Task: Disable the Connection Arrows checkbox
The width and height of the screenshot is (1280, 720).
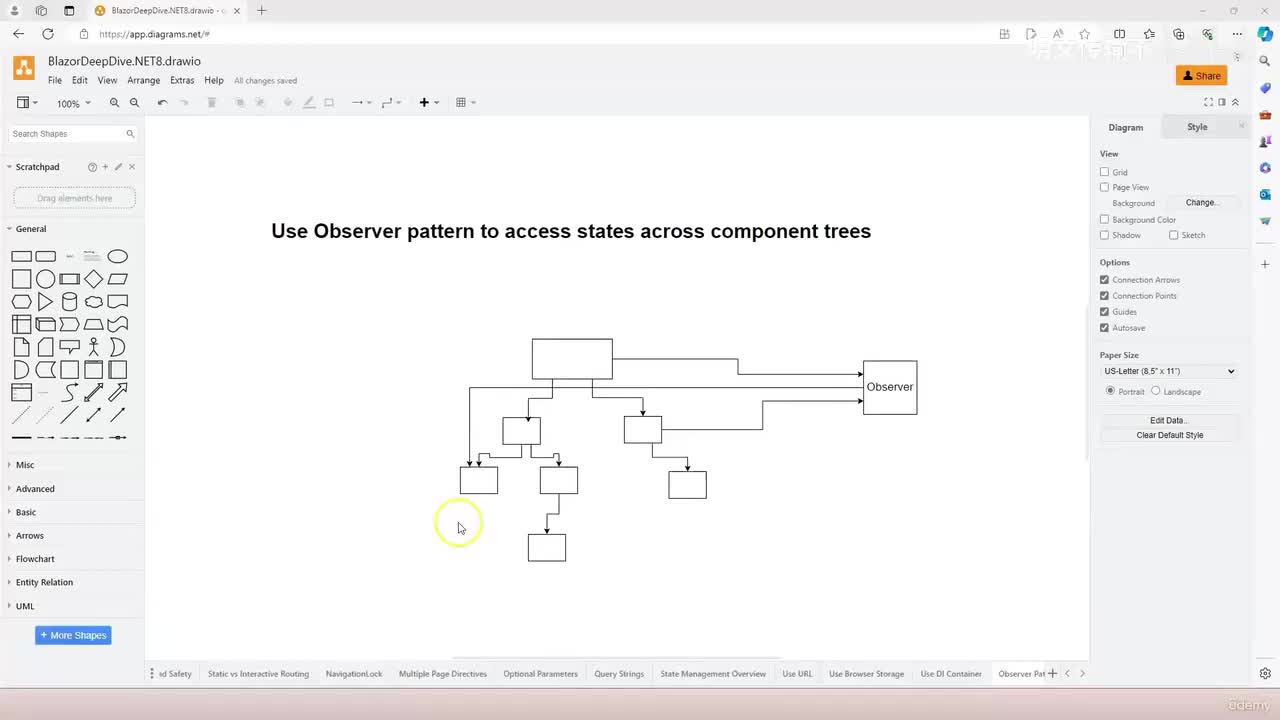Action: click(x=1105, y=280)
